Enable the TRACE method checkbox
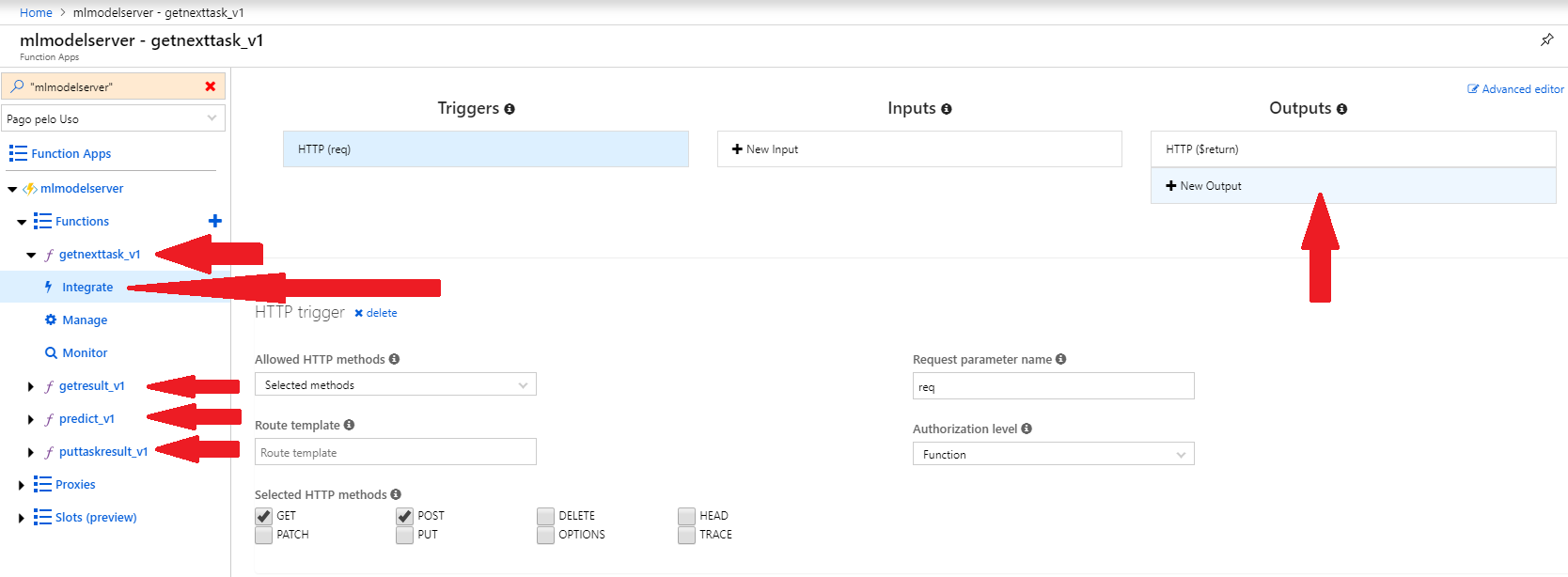Viewport: 1568px width, 577px height. click(x=686, y=535)
